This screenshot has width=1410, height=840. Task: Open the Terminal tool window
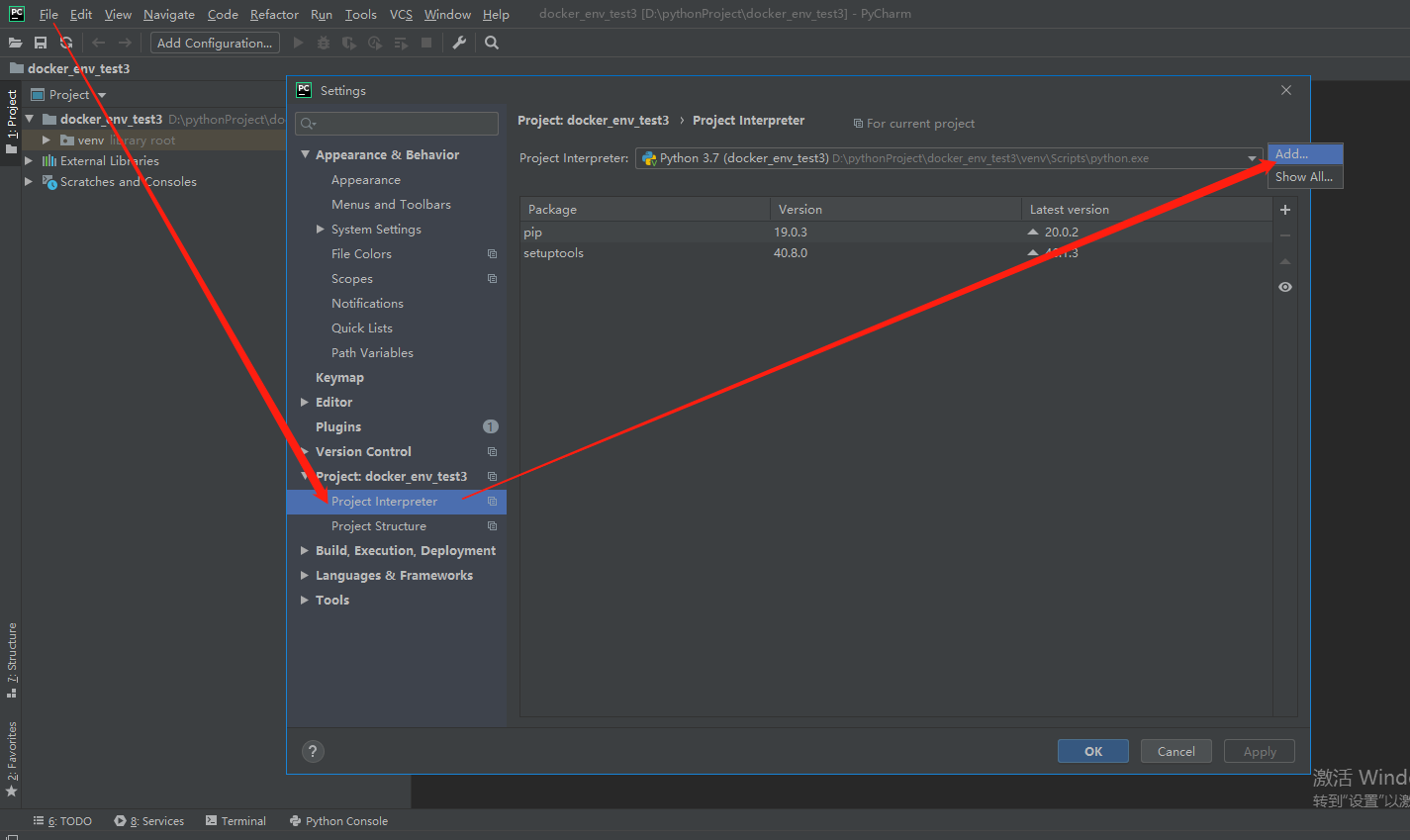235,820
